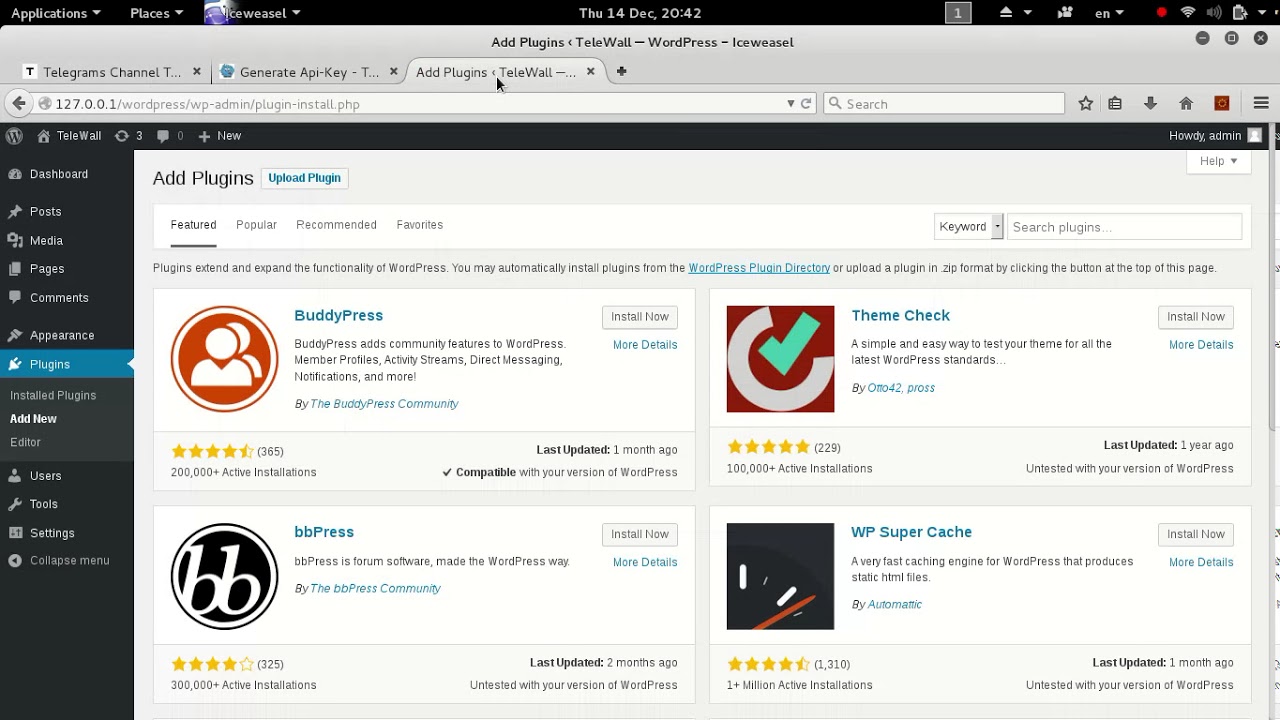Go back using the browser back arrow

coord(18,103)
